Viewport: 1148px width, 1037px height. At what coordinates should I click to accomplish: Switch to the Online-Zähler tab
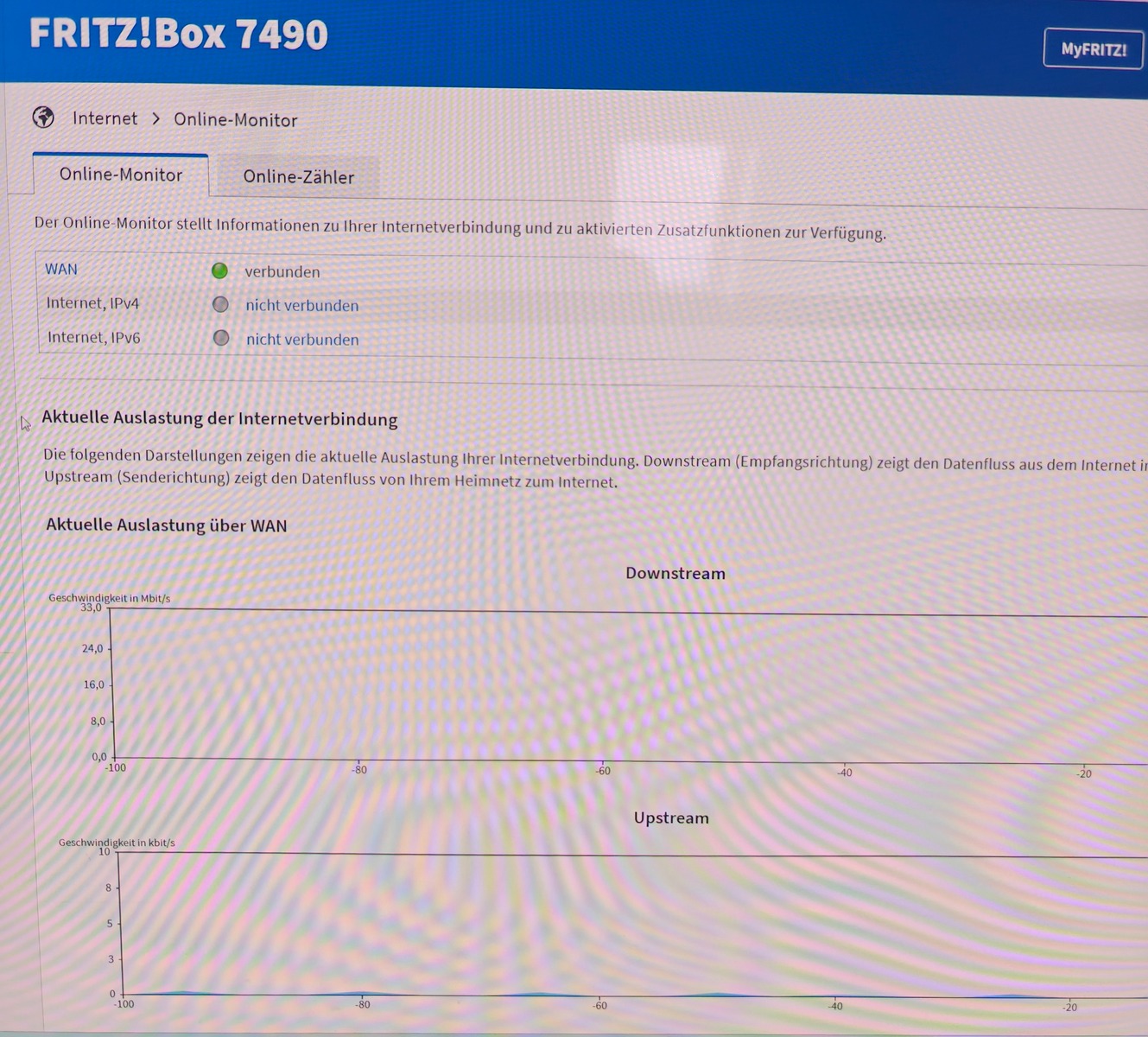298,177
